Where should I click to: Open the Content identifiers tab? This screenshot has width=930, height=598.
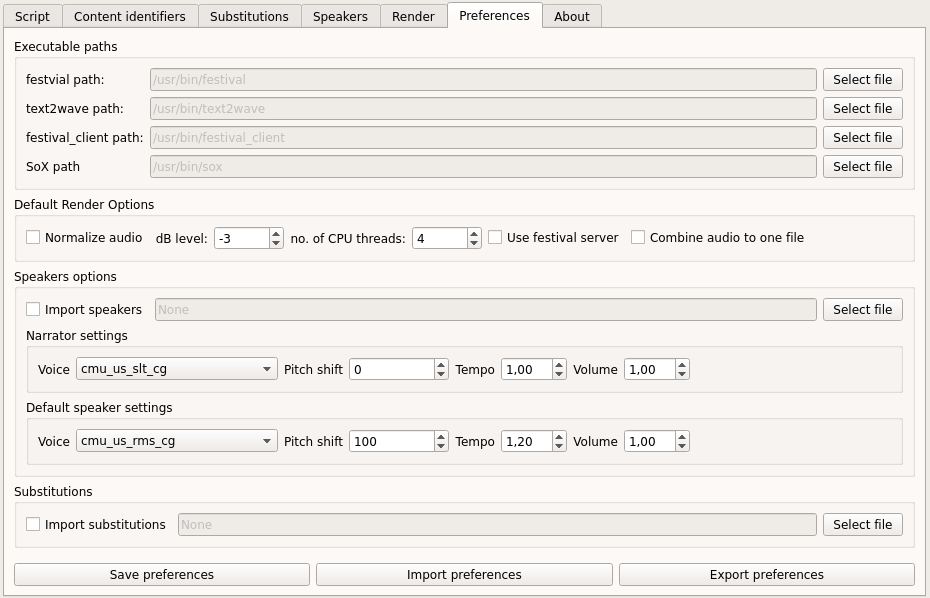(x=129, y=16)
